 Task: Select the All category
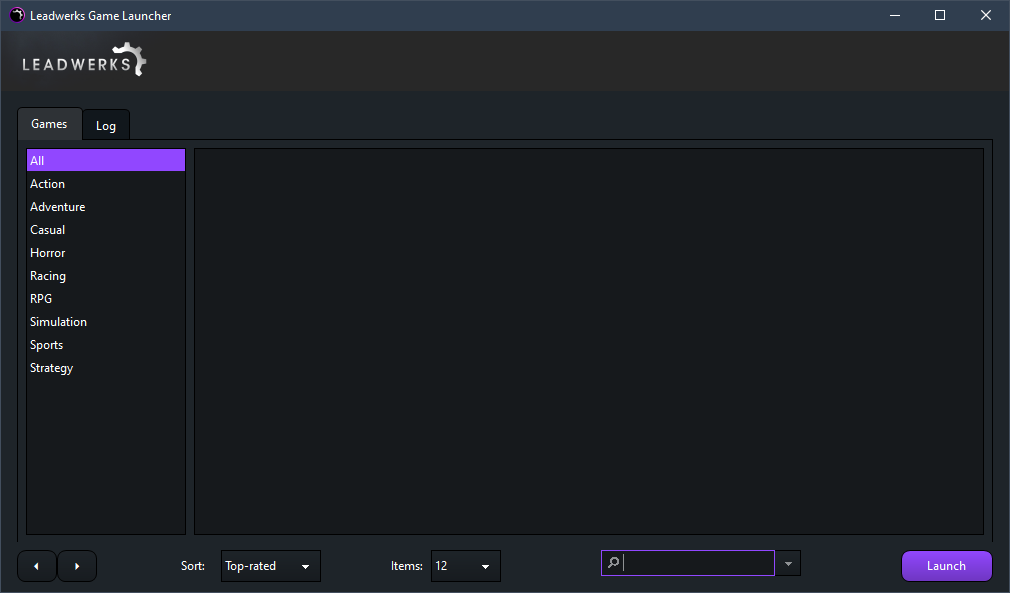tap(105, 161)
